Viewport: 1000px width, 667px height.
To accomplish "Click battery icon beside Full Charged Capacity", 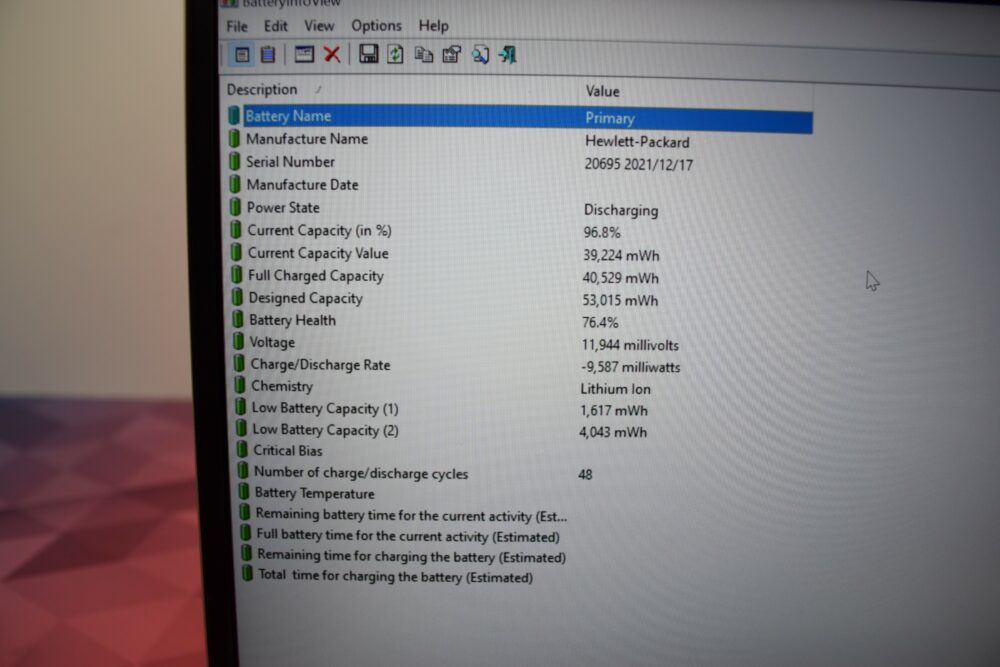I will click(236, 275).
